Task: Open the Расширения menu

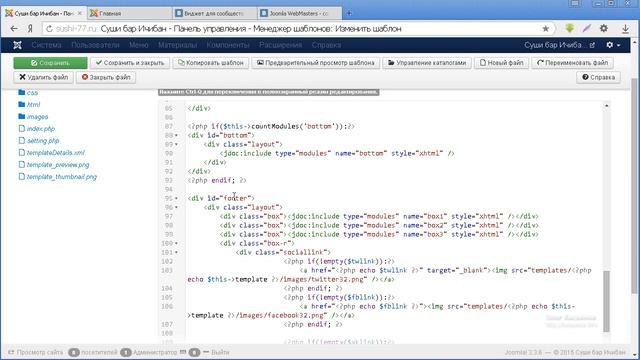Action: pyautogui.click(x=280, y=45)
